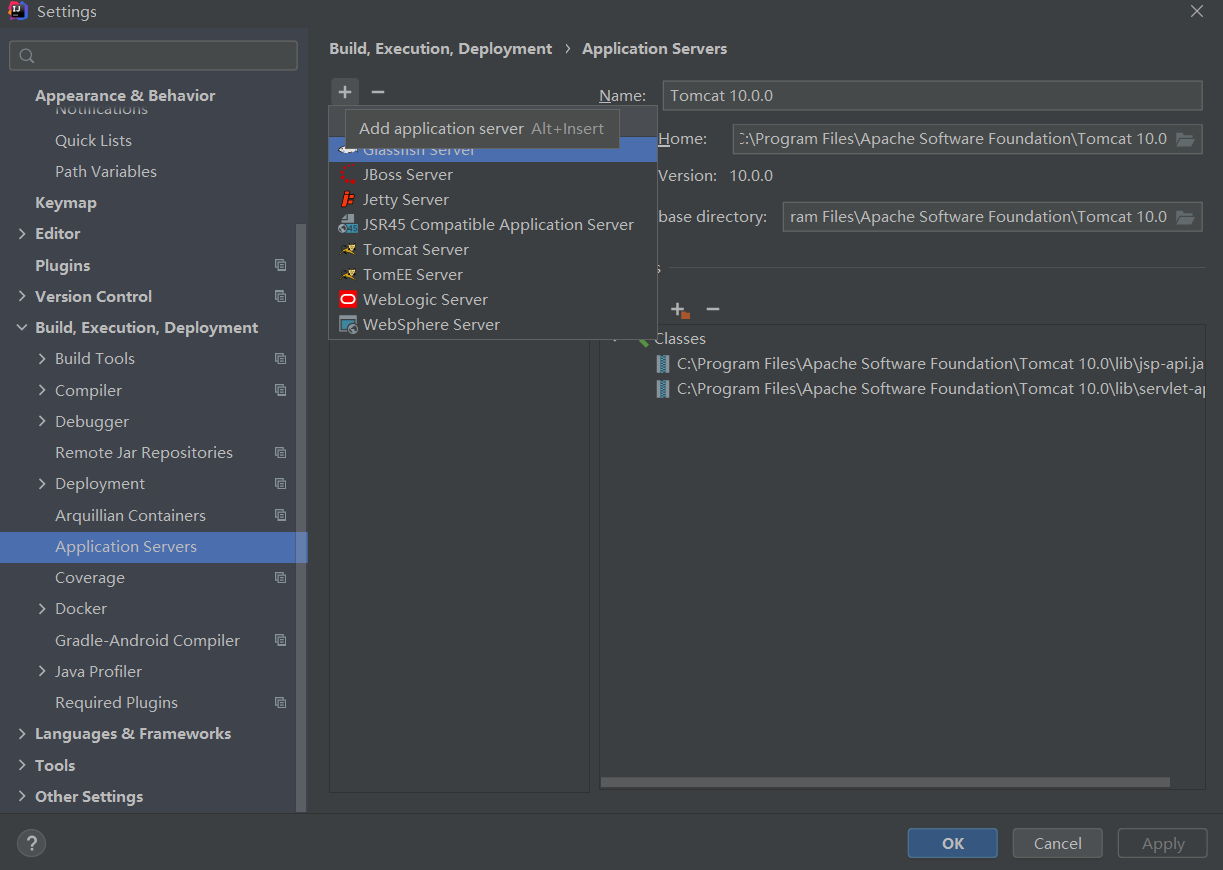Click Build, Execution, Deployment breadcrumb link
Screen dimensions: 1223x870
440,48
